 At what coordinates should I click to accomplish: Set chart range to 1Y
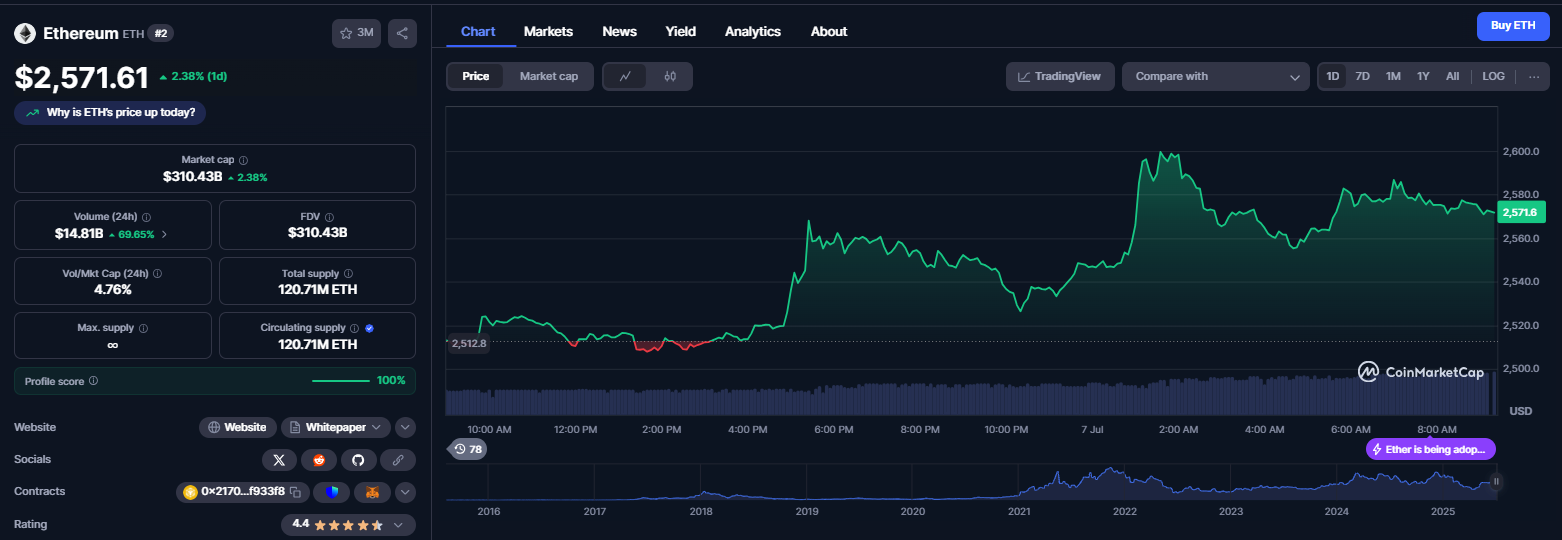pos(1423,76)
